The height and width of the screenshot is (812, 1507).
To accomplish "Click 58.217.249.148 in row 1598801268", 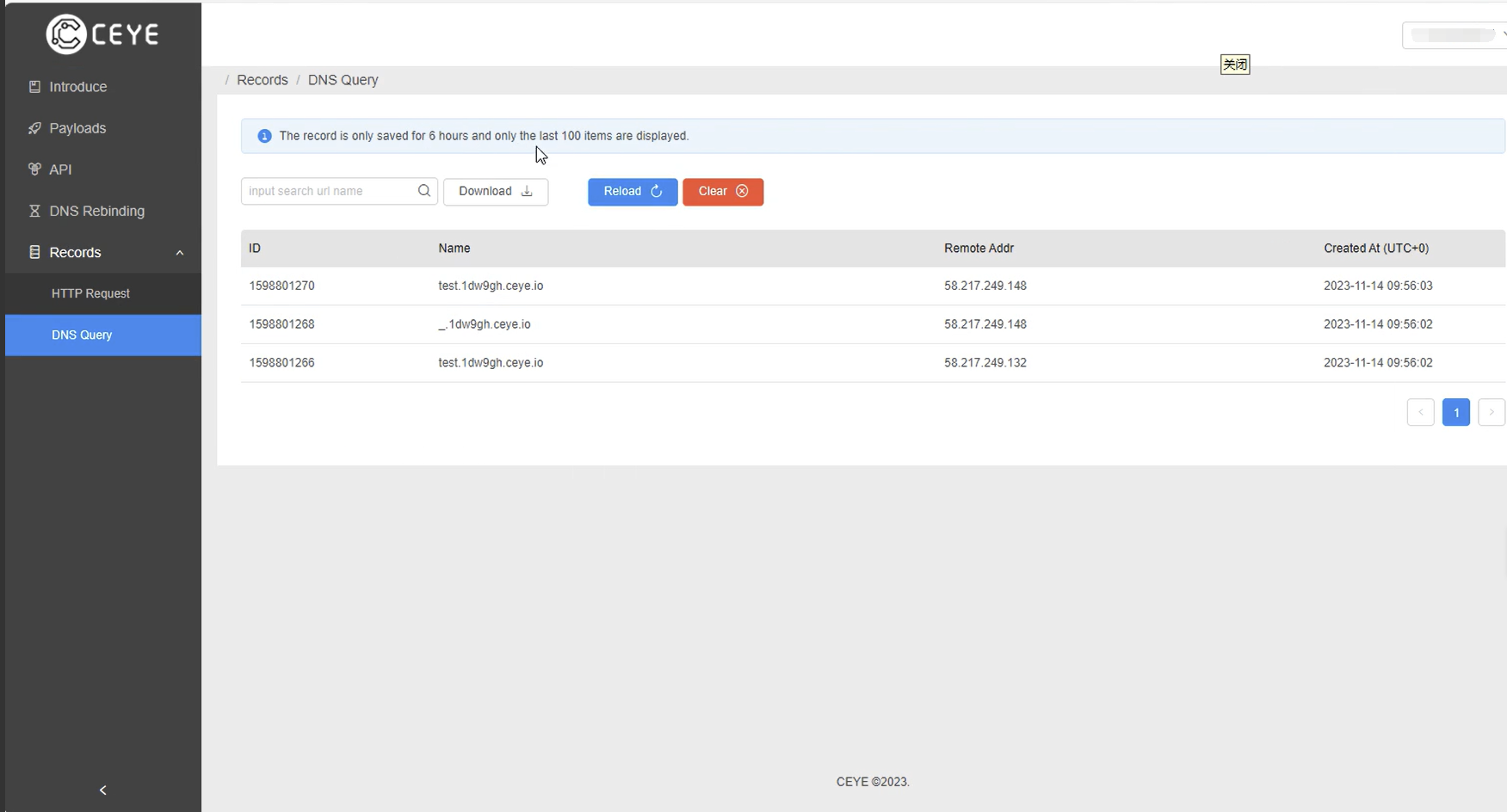I will point(985,324).
